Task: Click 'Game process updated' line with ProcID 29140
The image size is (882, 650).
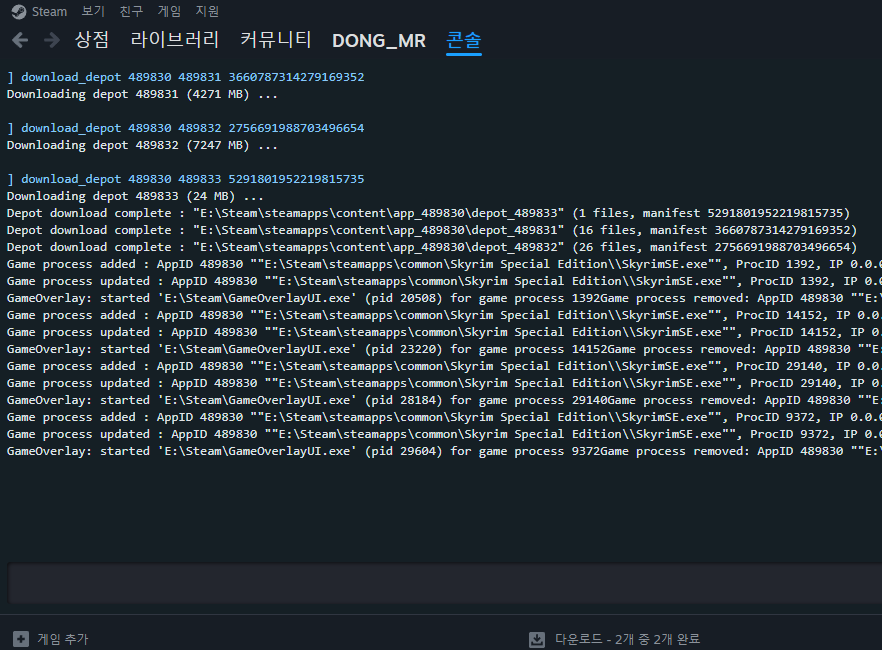Action: click(x=444, y=383)
